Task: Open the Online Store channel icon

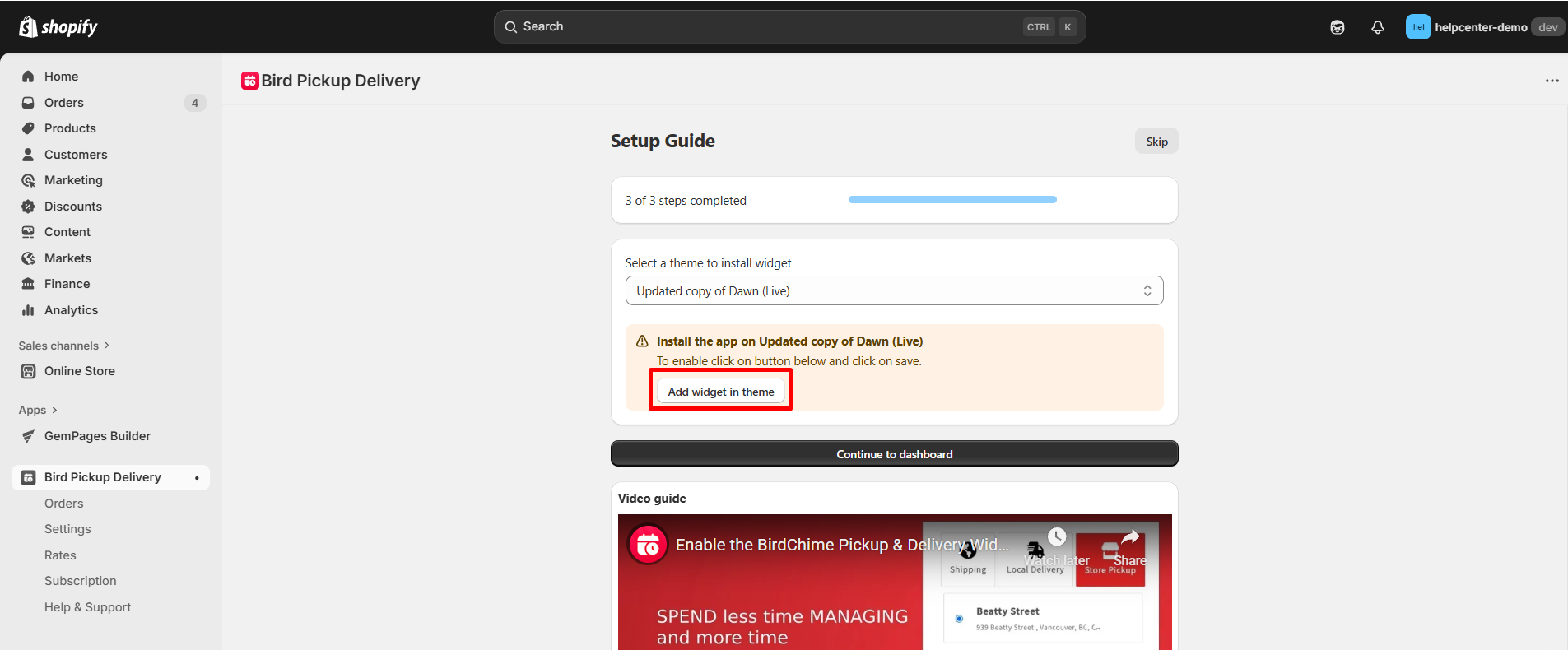Action: 28,371
